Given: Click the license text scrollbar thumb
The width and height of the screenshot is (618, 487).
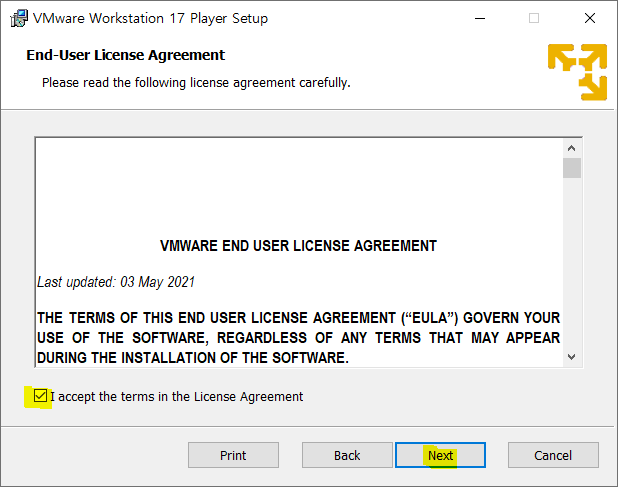Looking at the screenshot, I should 571,168.
